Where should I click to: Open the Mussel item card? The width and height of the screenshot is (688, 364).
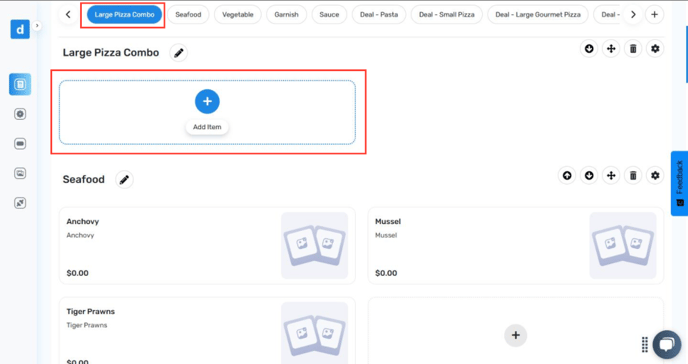pyautogui.click(x=516, y=246)
